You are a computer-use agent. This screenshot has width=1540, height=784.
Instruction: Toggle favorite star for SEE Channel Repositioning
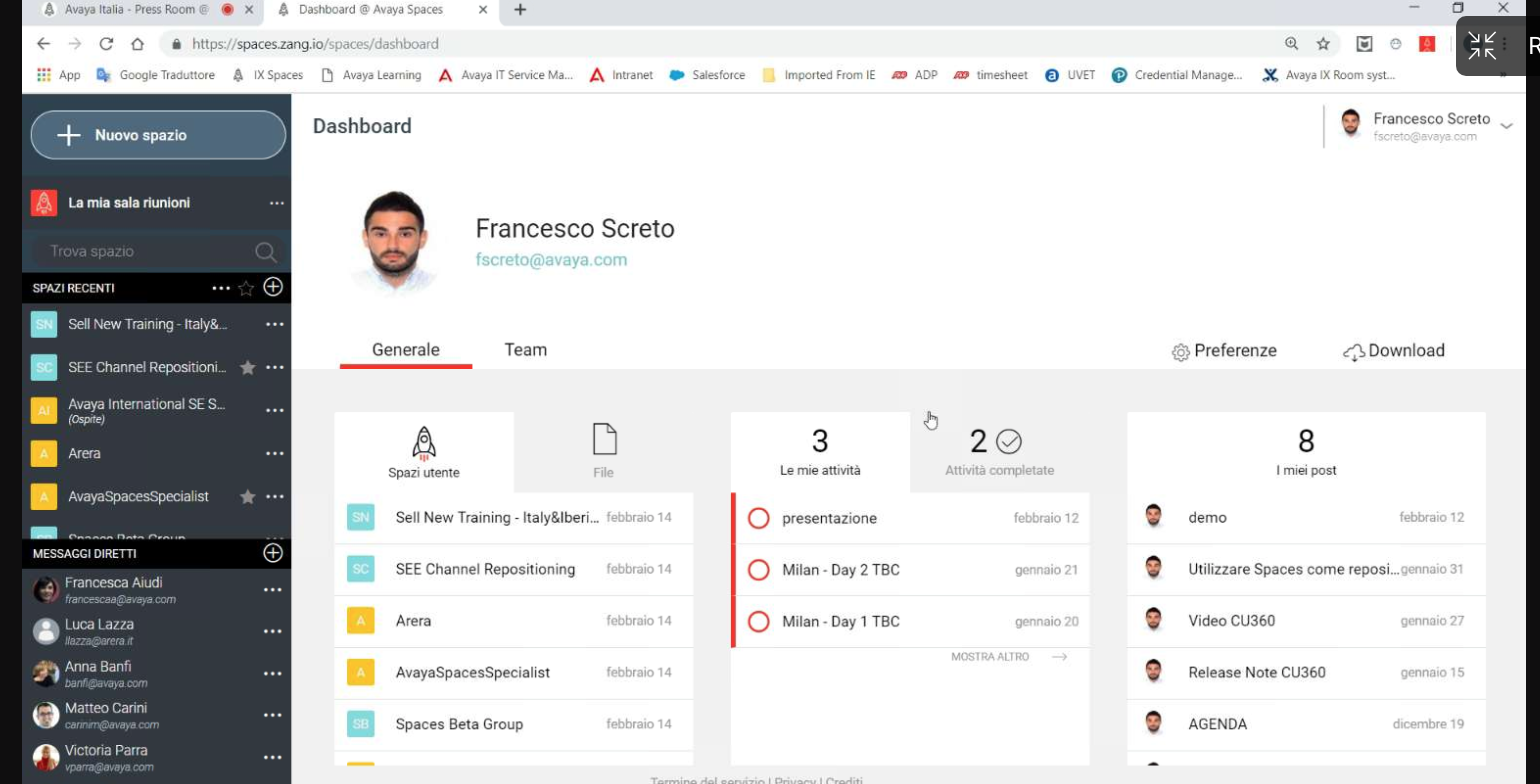[248, 368]
